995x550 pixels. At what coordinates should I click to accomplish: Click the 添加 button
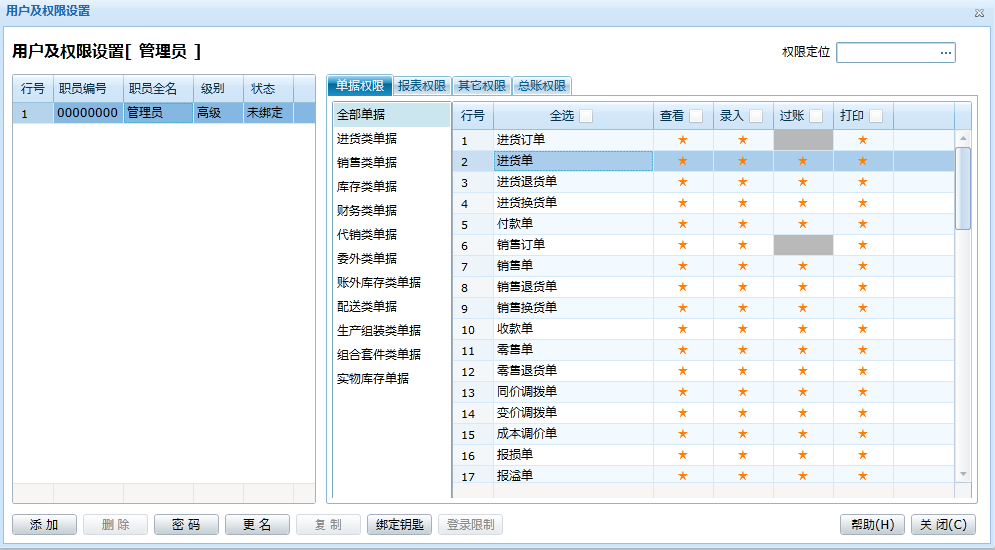(x=44, y=525)
